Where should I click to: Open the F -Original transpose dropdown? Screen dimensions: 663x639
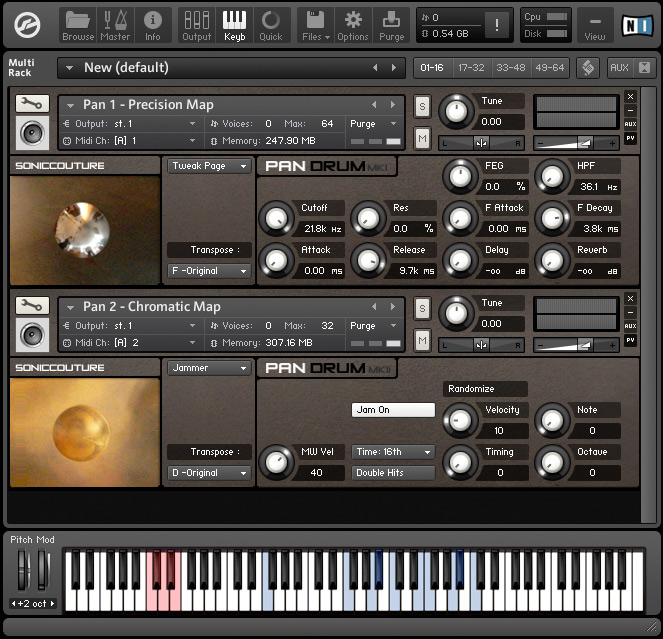pos(209,271)
